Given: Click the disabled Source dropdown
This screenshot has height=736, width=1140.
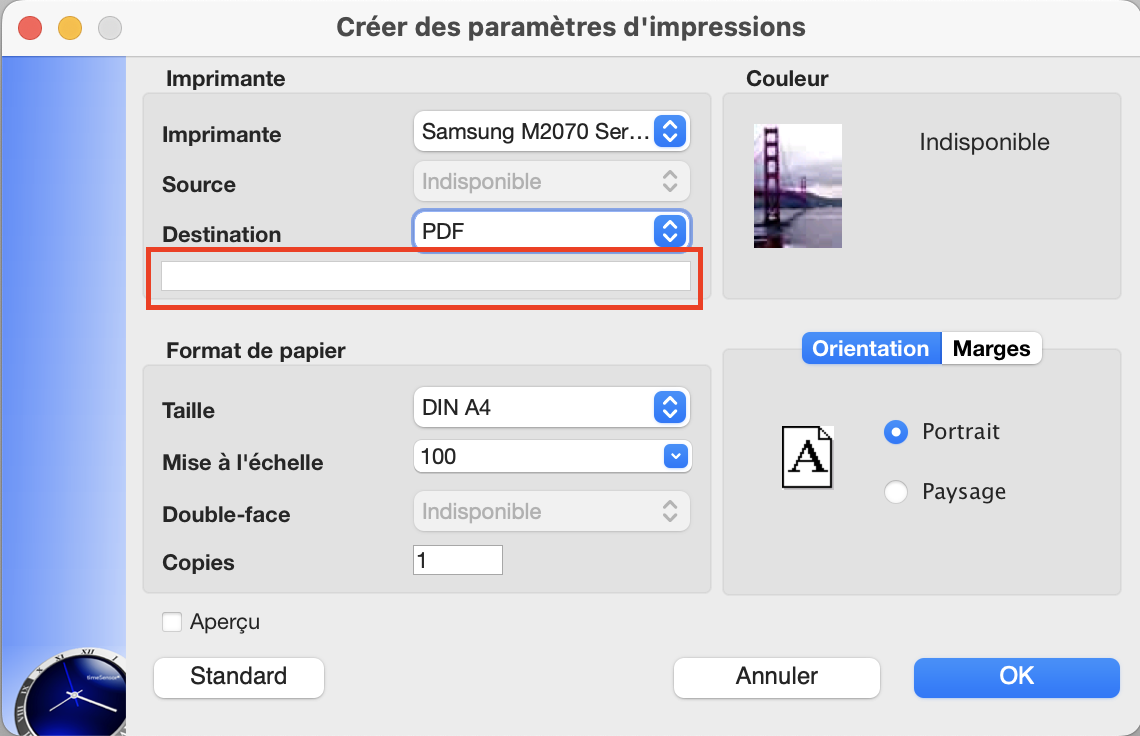Looking at the screenshot, I should click(551, 181).
